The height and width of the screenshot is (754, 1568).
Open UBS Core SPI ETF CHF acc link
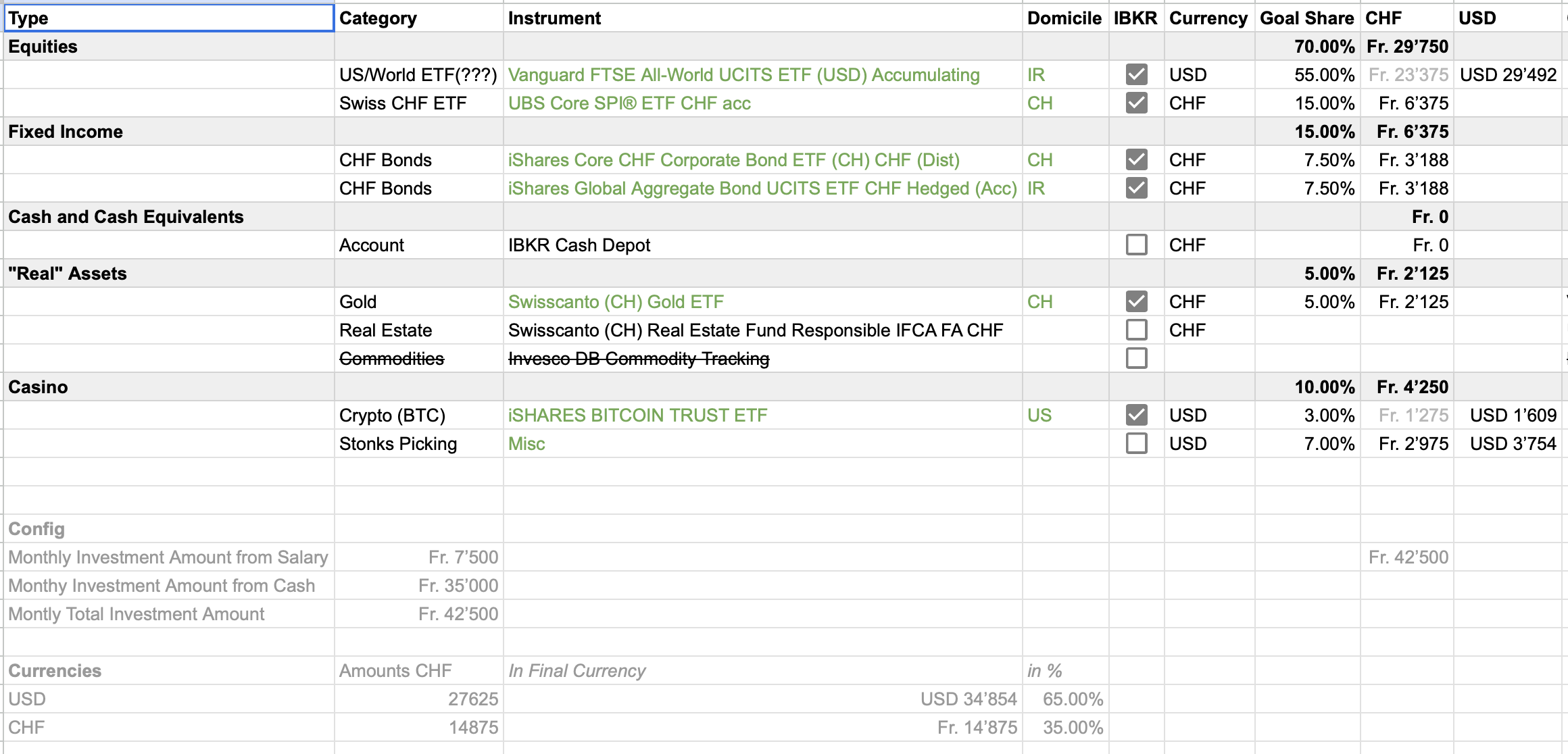coord(629,103)
